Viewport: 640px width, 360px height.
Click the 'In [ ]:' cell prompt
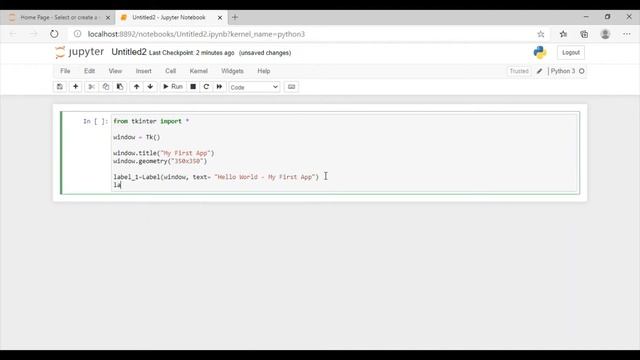pyautogui.click(x=96, y=121)
